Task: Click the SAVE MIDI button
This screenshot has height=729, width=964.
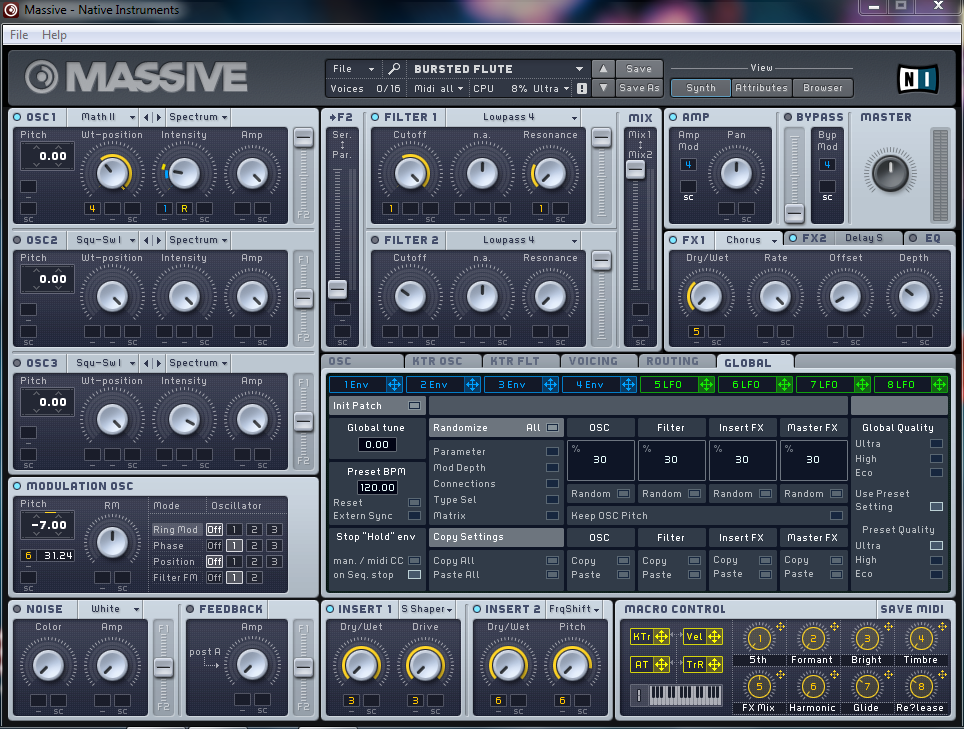Action: (x=912, y=609)
